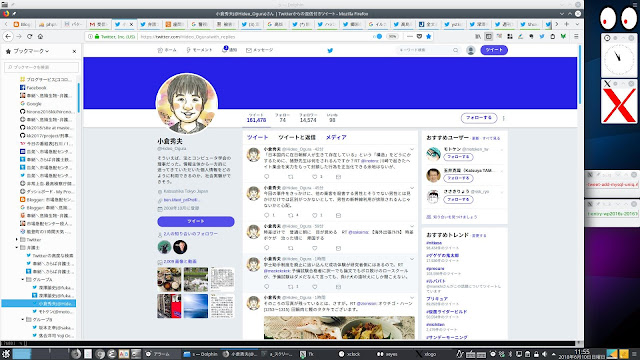The image size is (640, 360).
Task: Retweet the first tweet
Action: pyautogui.click(x=291, y=177)
